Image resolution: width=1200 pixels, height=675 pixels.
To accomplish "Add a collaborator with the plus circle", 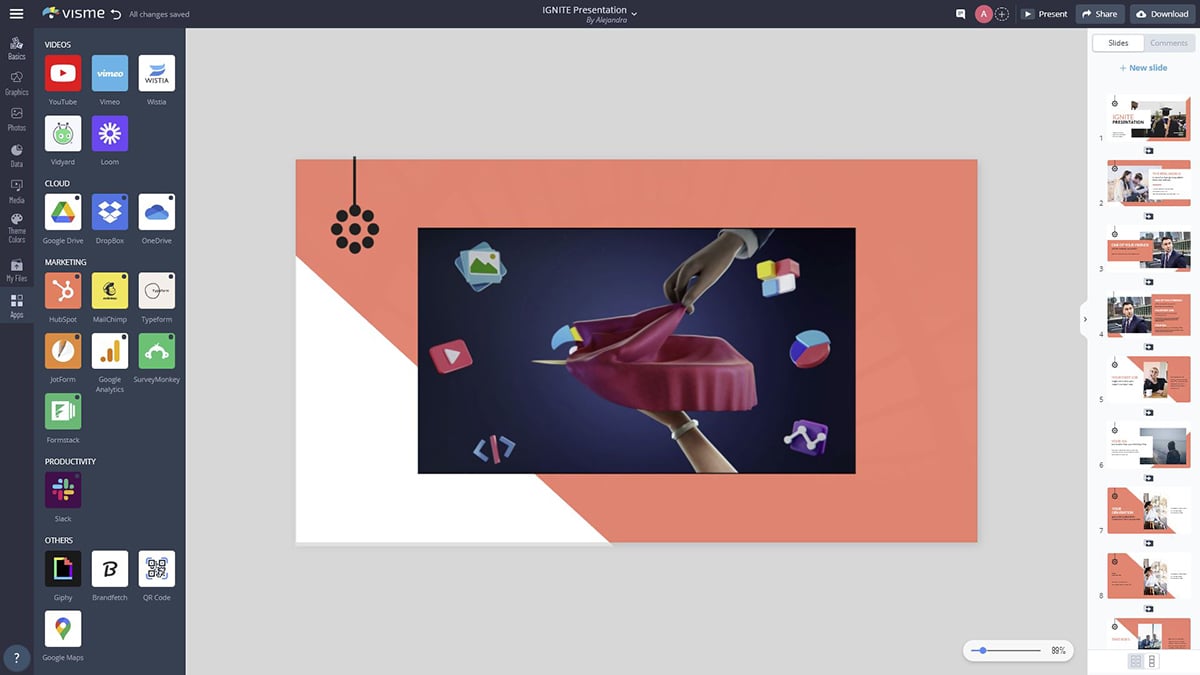I will pos(1002,14).
